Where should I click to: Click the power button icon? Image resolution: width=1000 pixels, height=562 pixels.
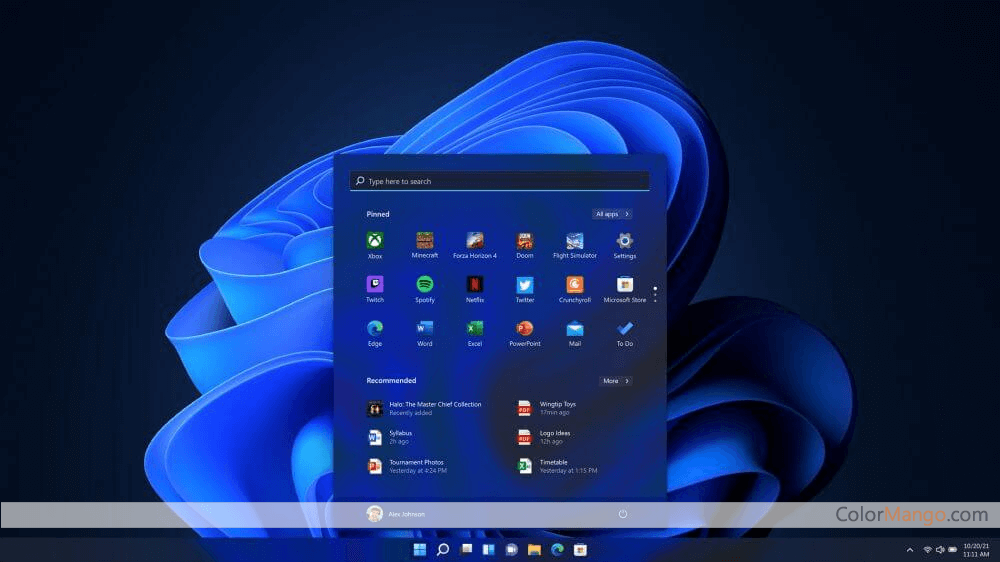pos(623,514)
